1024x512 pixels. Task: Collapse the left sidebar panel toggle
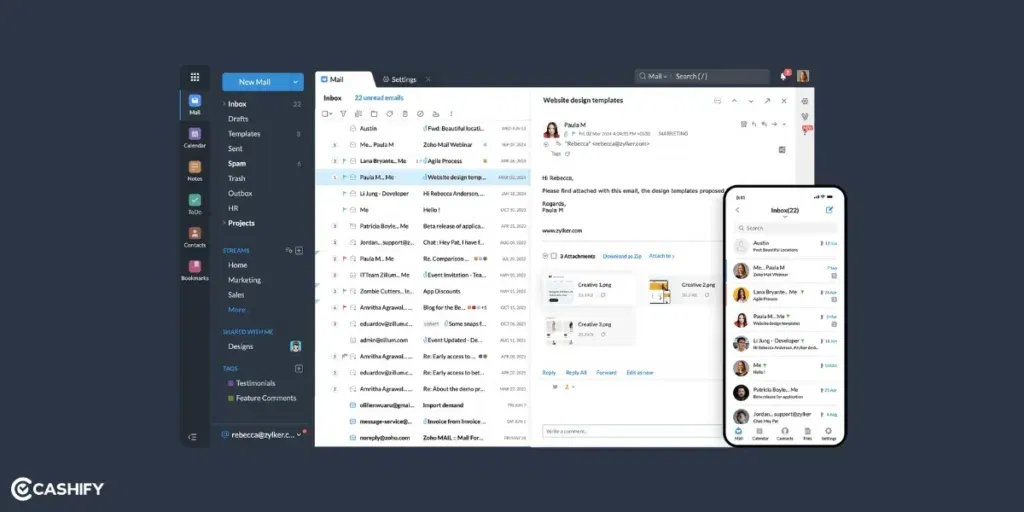coord(193,436)
